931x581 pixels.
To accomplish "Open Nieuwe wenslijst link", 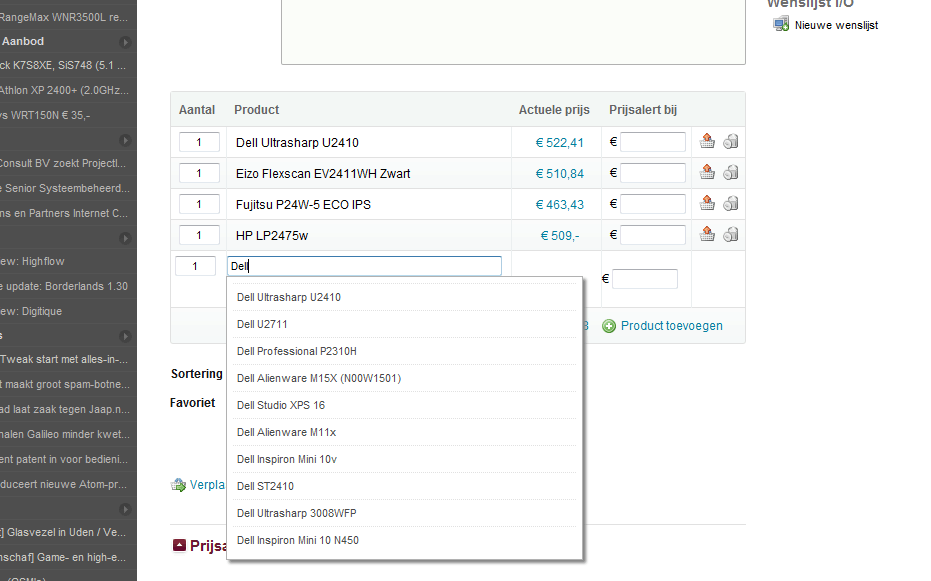I will click(x=836, y=25).
